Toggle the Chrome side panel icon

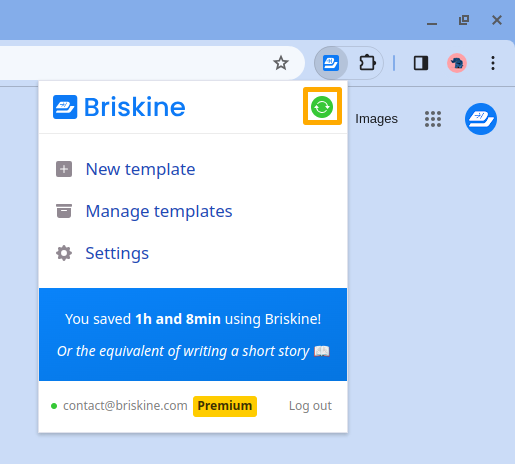[421, 63]
